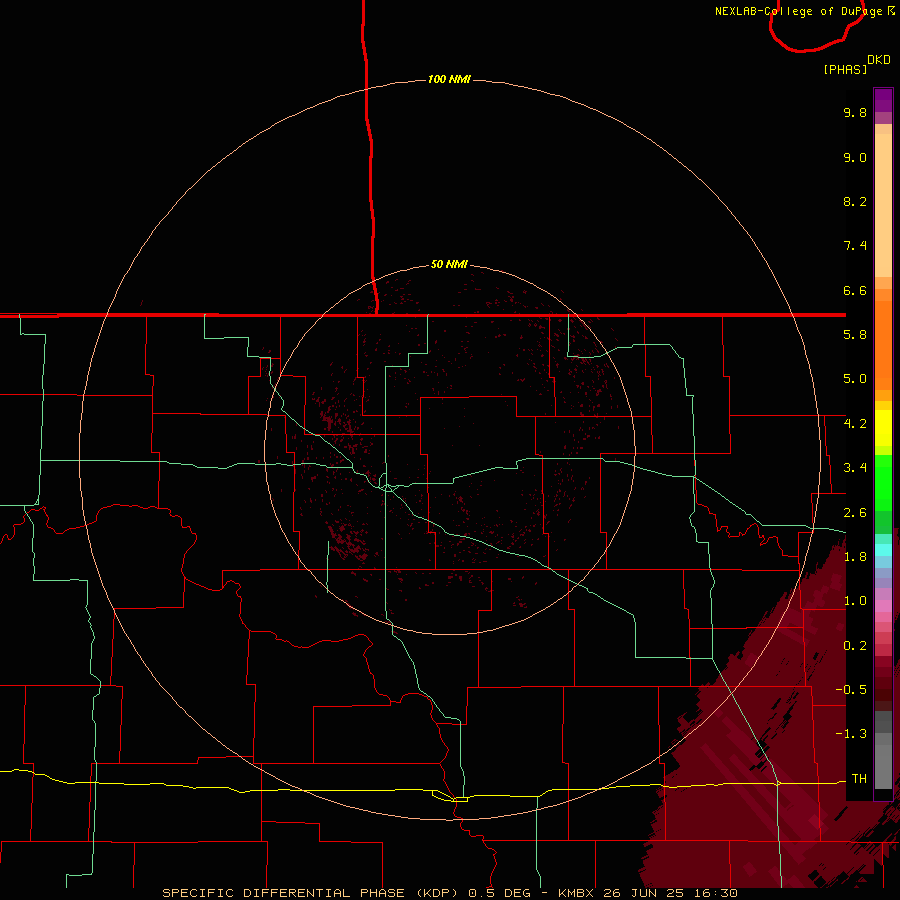Click the 8.2 scale value
900x900 pixels.
(x=855, y=201)
